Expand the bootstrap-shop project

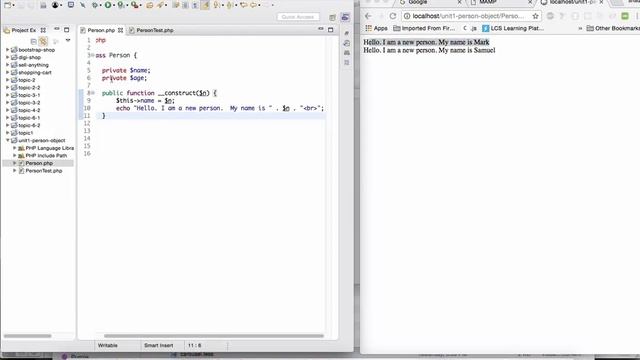coord(7,50)
